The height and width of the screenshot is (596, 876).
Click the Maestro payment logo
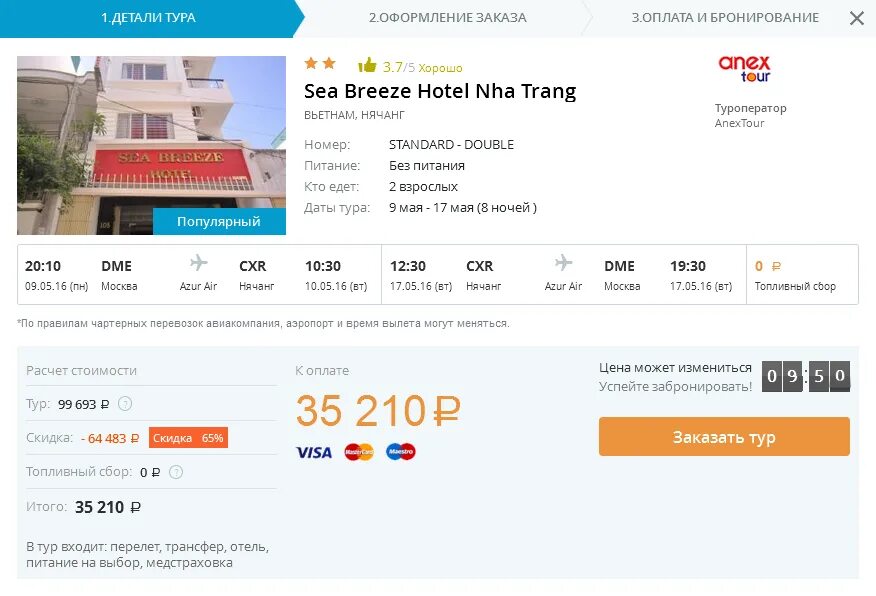point(400,452)
